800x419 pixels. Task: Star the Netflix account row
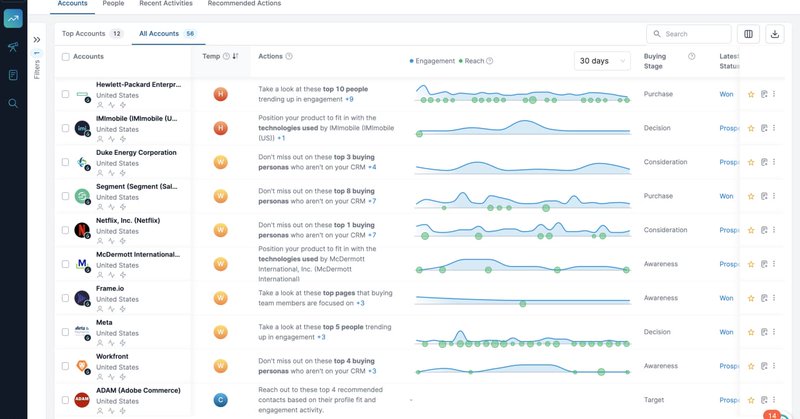(751, 230)
